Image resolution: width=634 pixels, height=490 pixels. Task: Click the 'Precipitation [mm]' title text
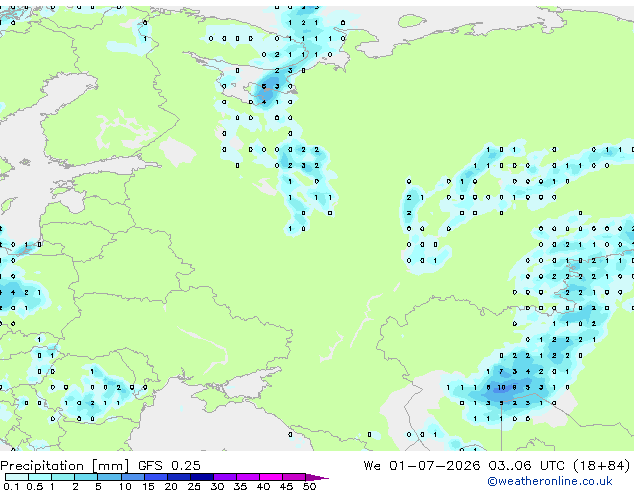[x=65, y=466]
